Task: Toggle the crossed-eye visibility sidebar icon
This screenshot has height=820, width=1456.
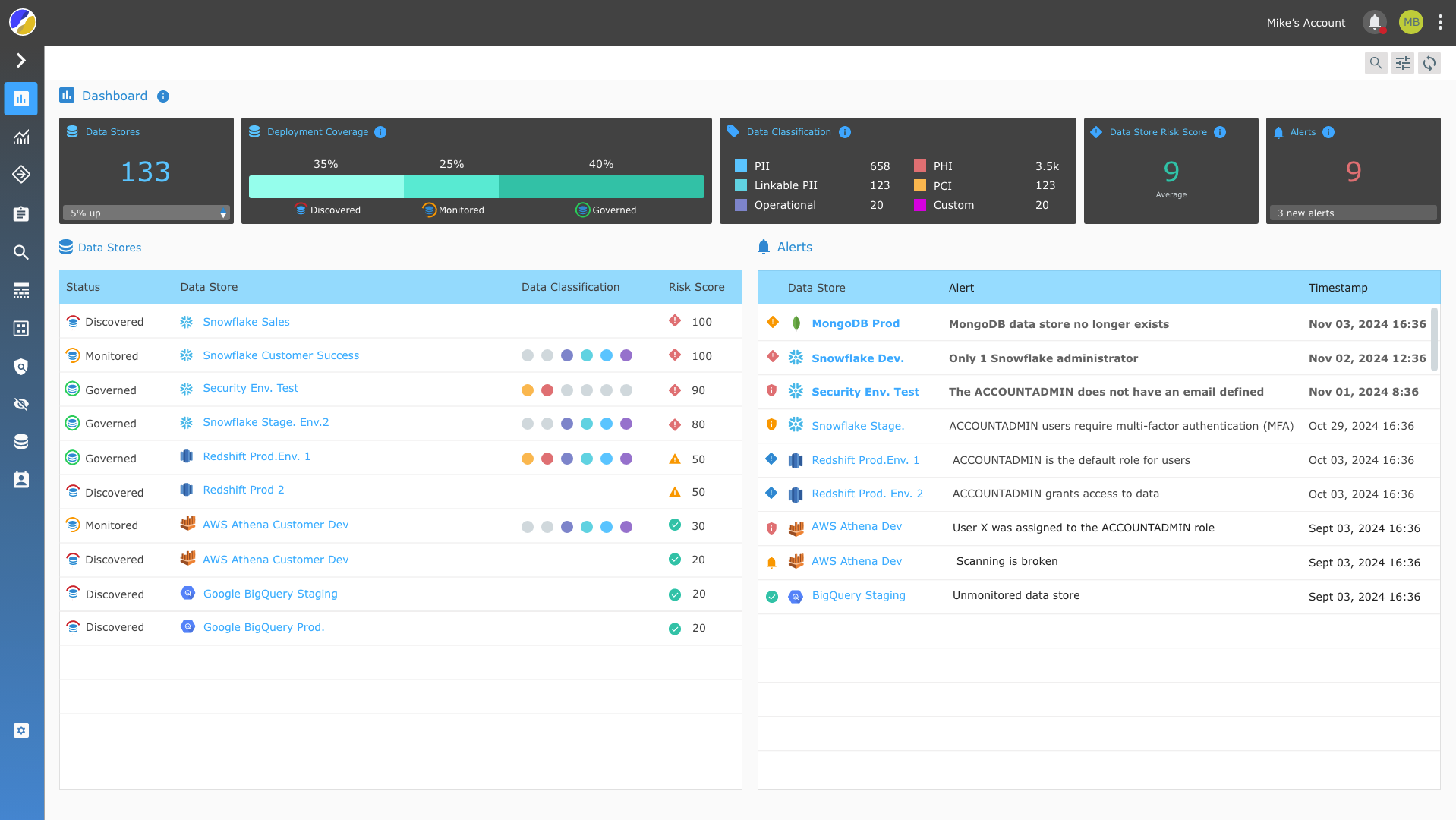Action: (21, 404)
